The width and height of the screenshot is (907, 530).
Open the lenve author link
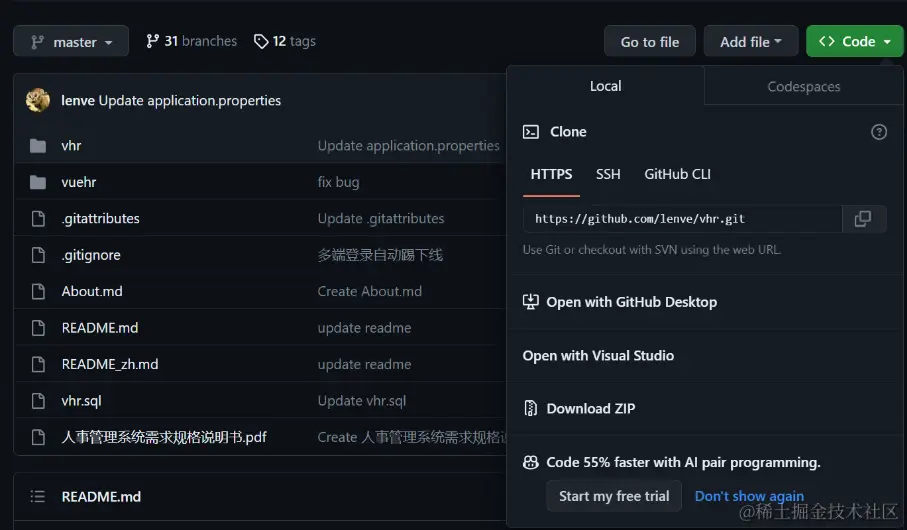coord(78,100)
